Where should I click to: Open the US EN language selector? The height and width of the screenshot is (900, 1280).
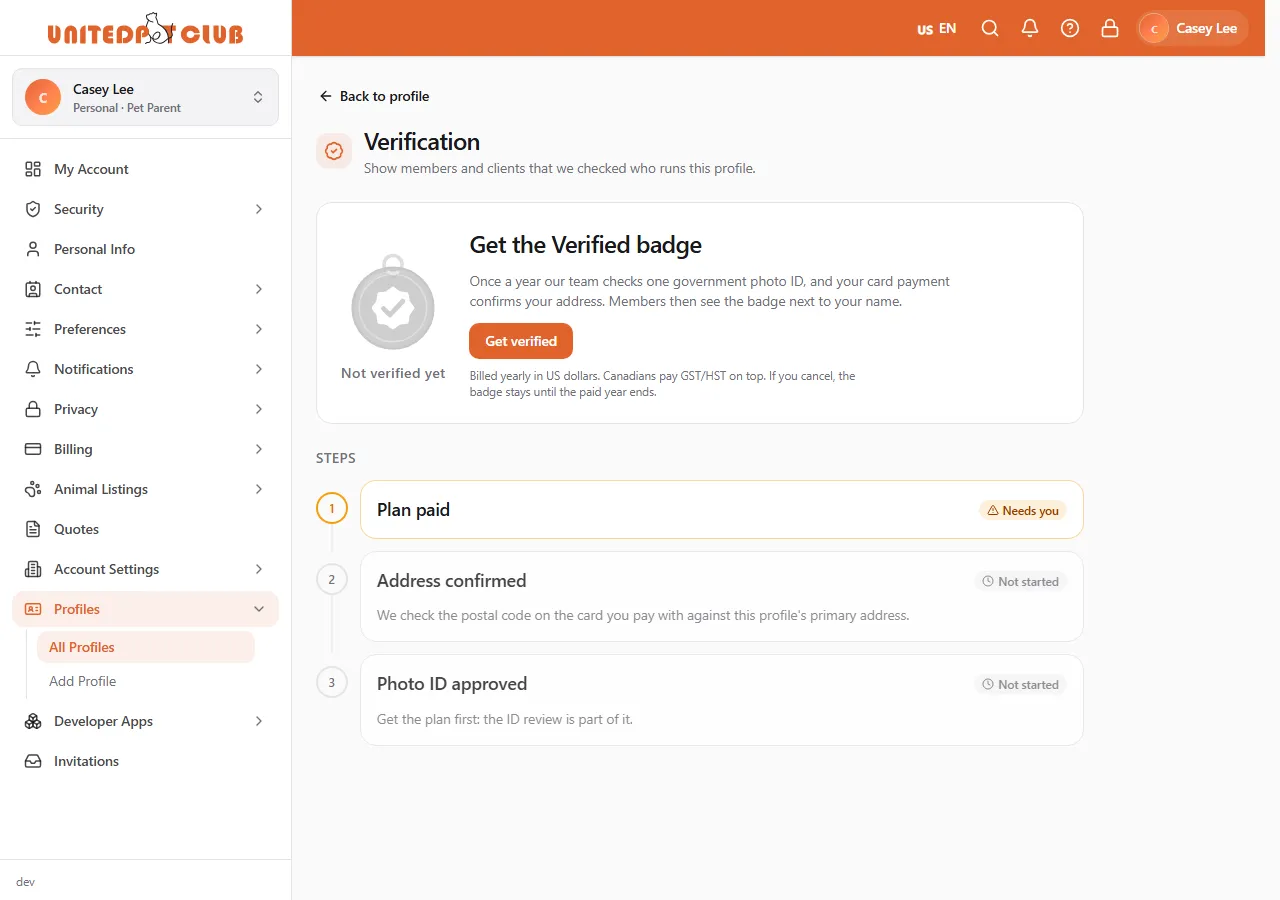click(937, 29)
